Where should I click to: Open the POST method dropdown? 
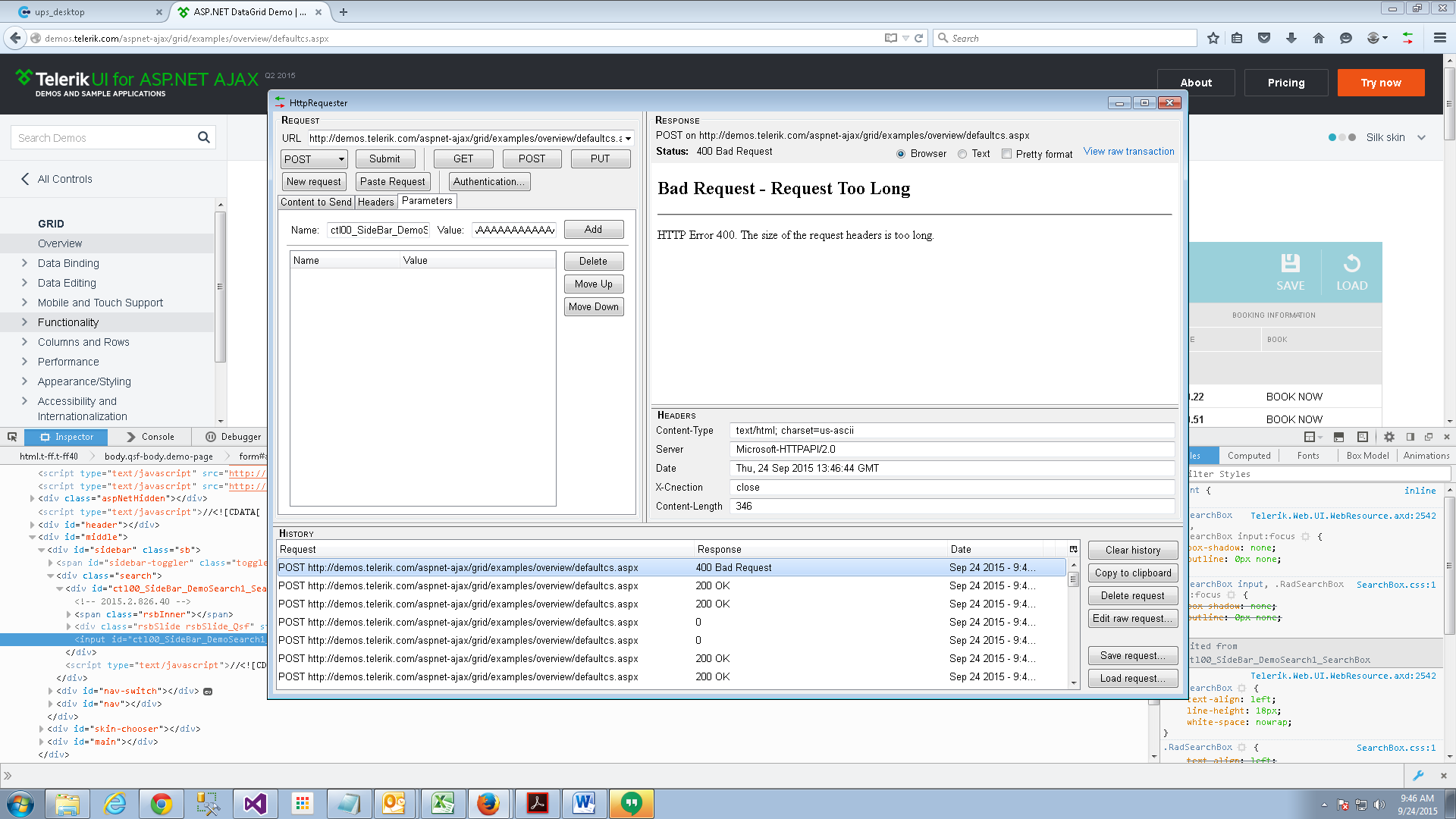tap(314, 159)
